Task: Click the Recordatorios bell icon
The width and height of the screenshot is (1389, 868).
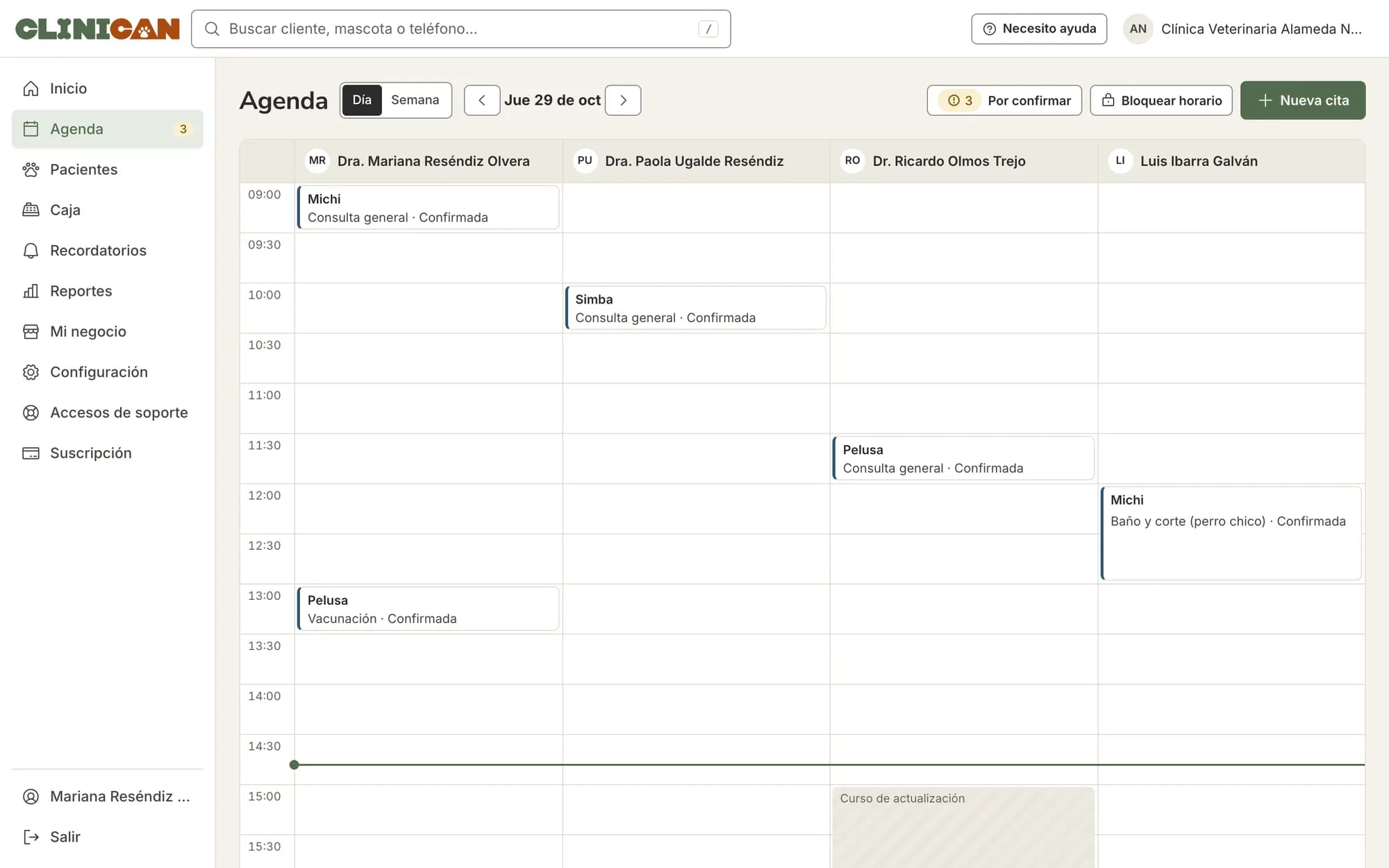Action: 31,251
